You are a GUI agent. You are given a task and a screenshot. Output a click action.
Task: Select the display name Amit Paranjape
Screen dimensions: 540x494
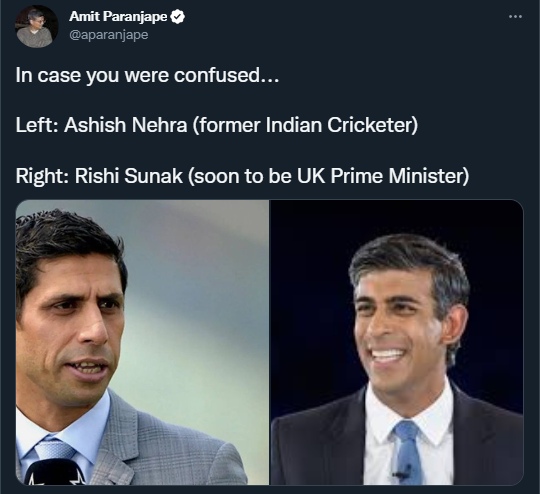118,16
